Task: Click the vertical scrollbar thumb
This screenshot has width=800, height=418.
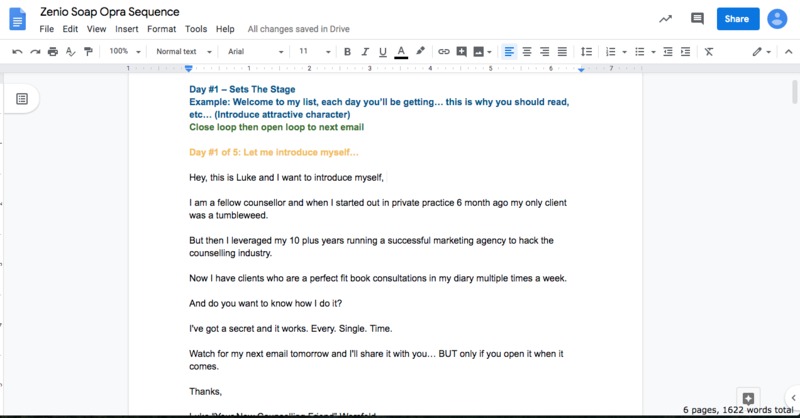Action: pos(794,92)
